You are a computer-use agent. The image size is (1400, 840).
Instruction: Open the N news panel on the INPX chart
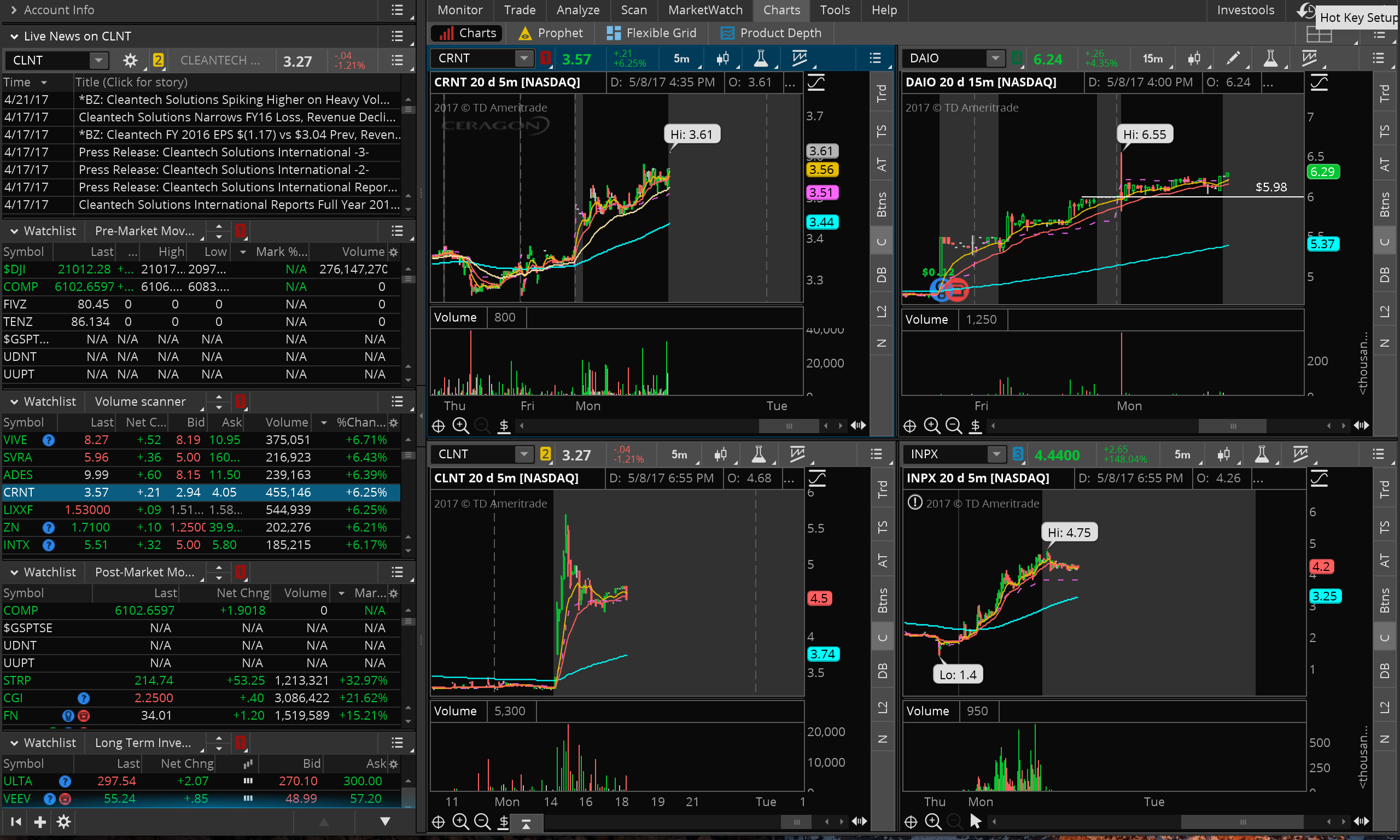[x=1385, y=739]
